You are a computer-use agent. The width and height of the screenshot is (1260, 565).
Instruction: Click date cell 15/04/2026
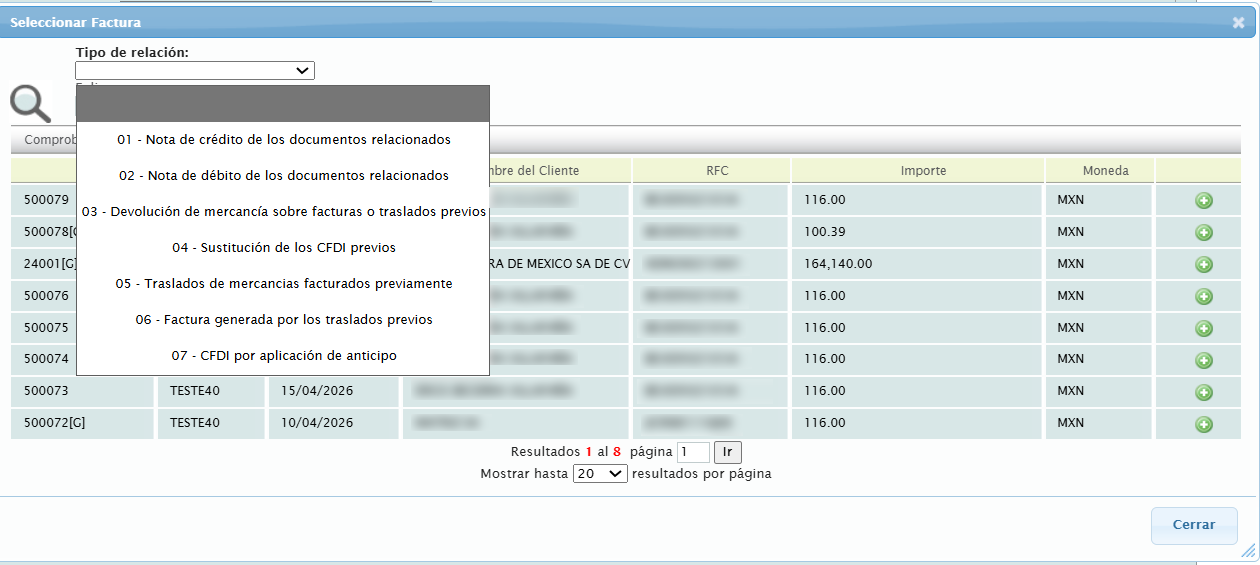point(333,390)
